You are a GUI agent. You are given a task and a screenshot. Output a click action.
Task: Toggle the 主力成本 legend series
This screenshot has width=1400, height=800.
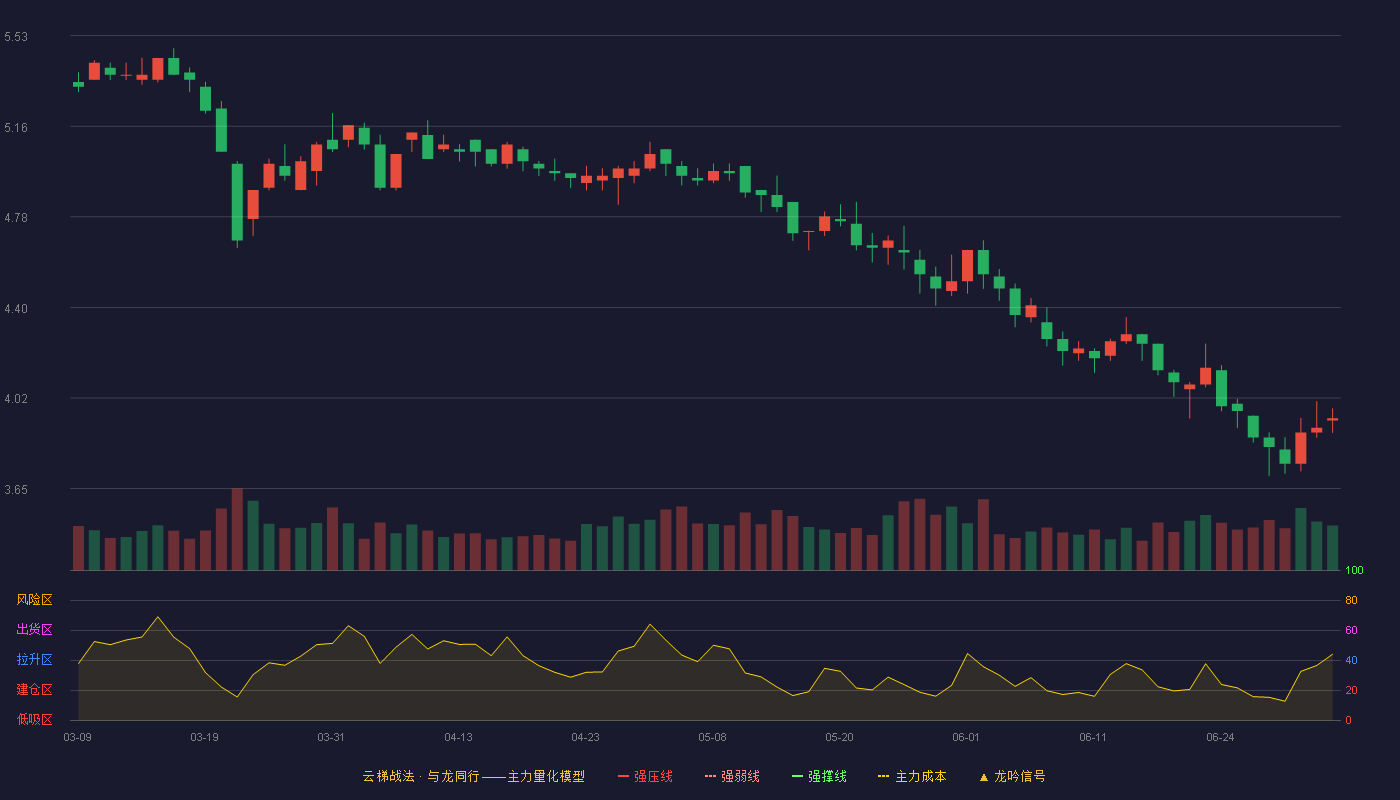click(912, 776)
